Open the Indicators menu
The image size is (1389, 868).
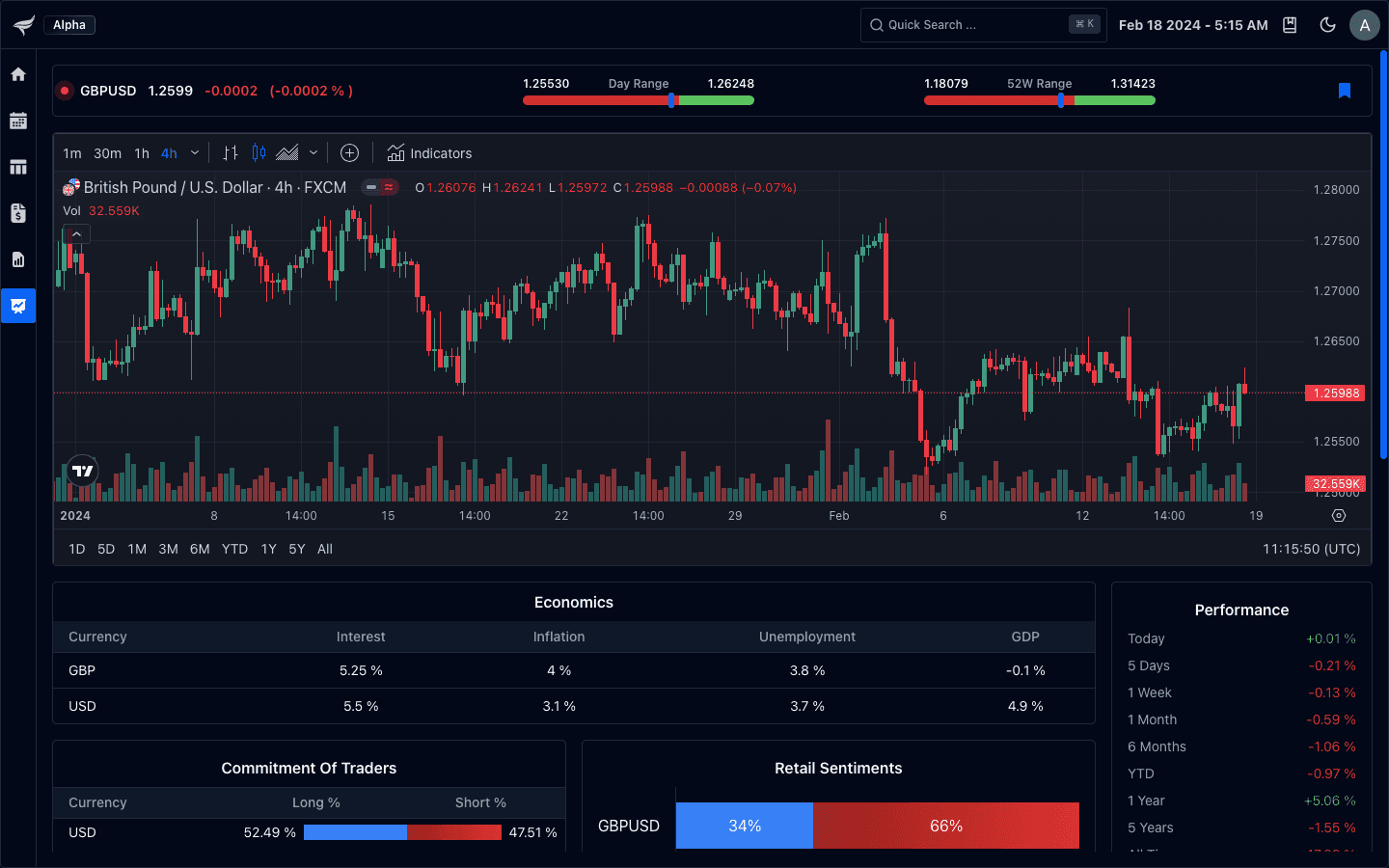(429, 153)
